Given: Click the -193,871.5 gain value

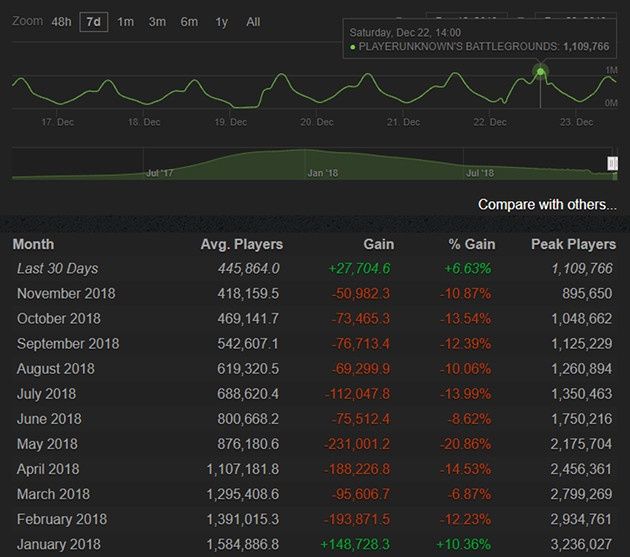Looking at the screenshot, I should coord(357,520).
